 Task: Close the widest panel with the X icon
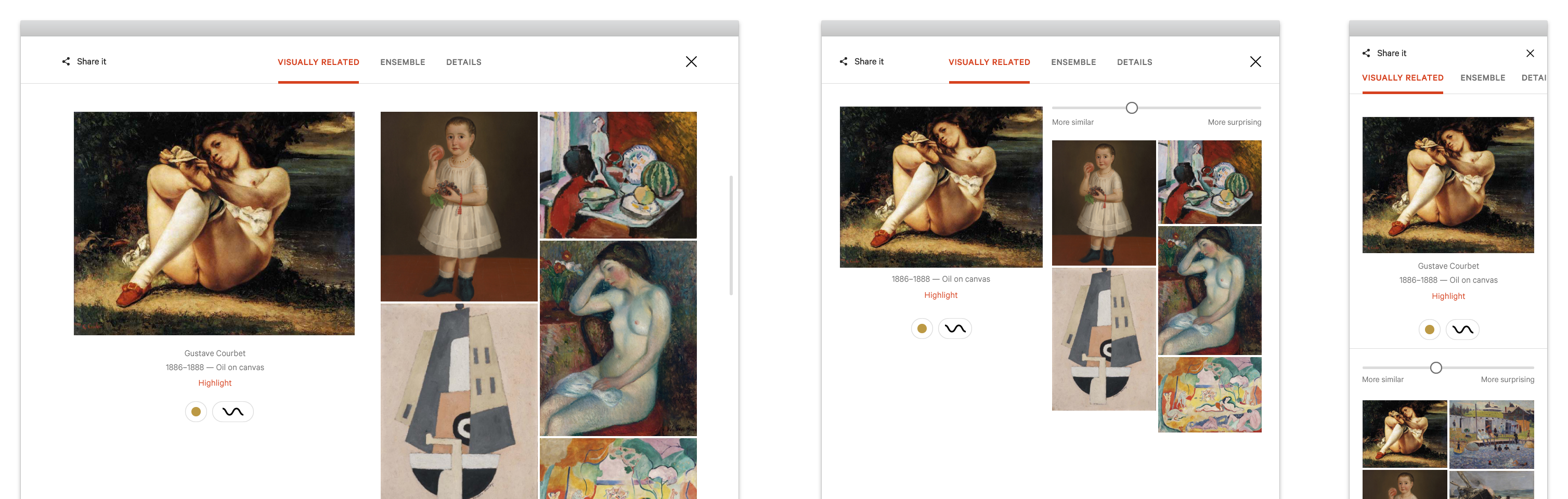pyautogui.click(x=692, y=61)
